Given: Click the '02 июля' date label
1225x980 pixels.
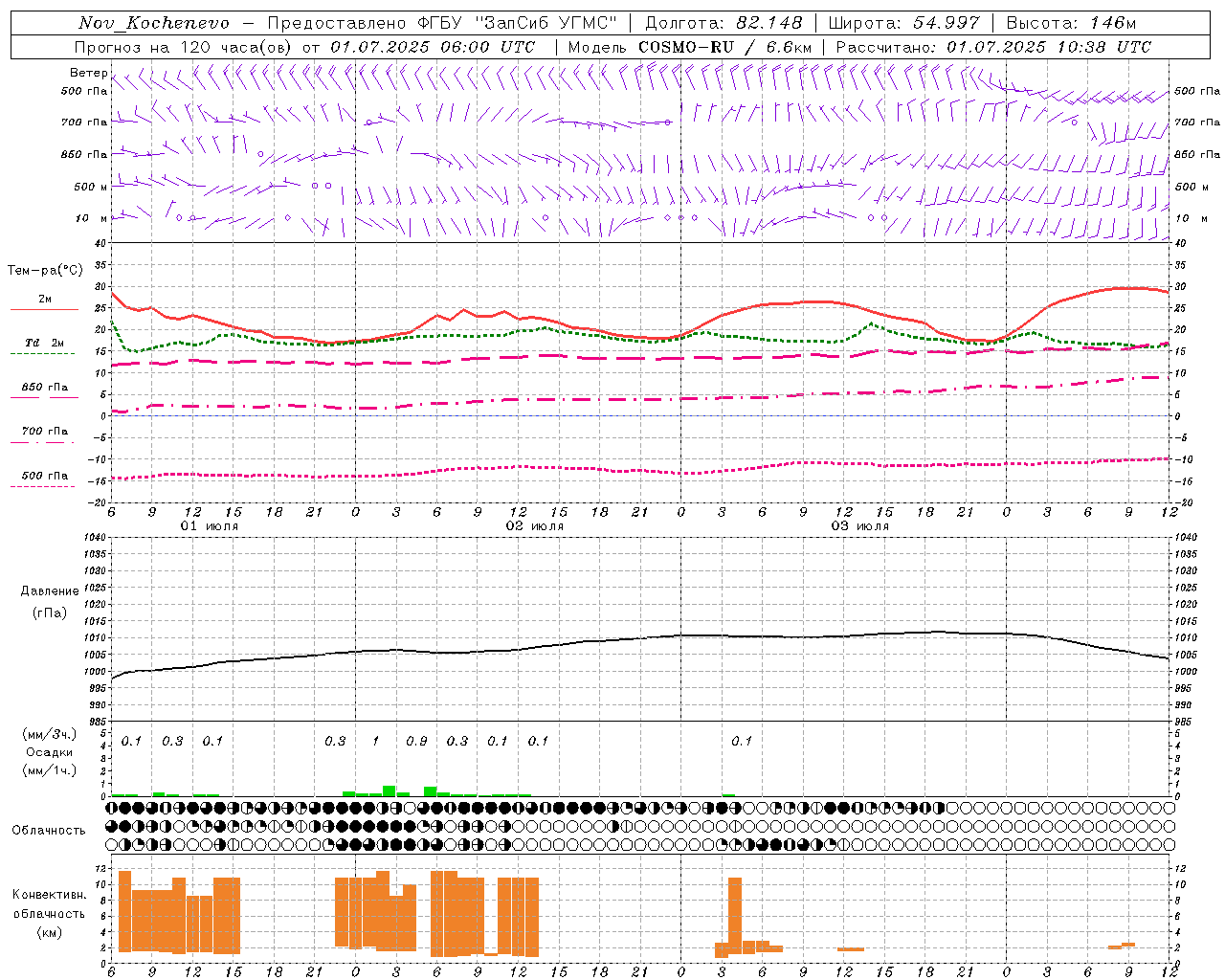Looking at the screenshot, I should pyautogui.click(x=535, y=526).
